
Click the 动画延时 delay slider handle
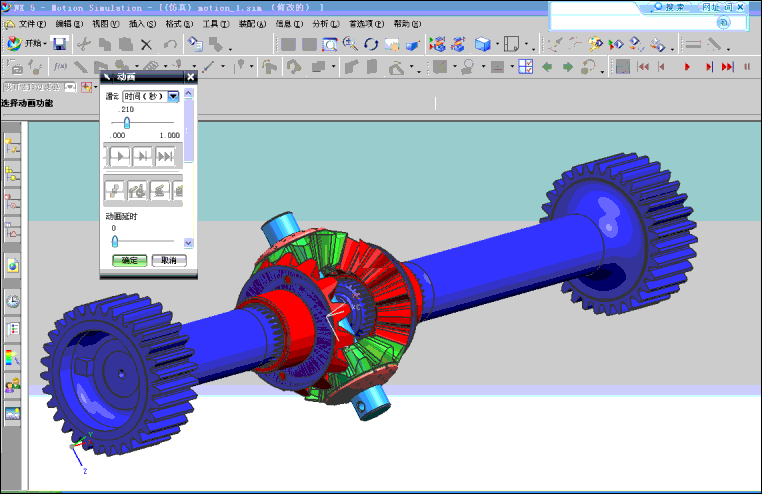tap(115, 241)
